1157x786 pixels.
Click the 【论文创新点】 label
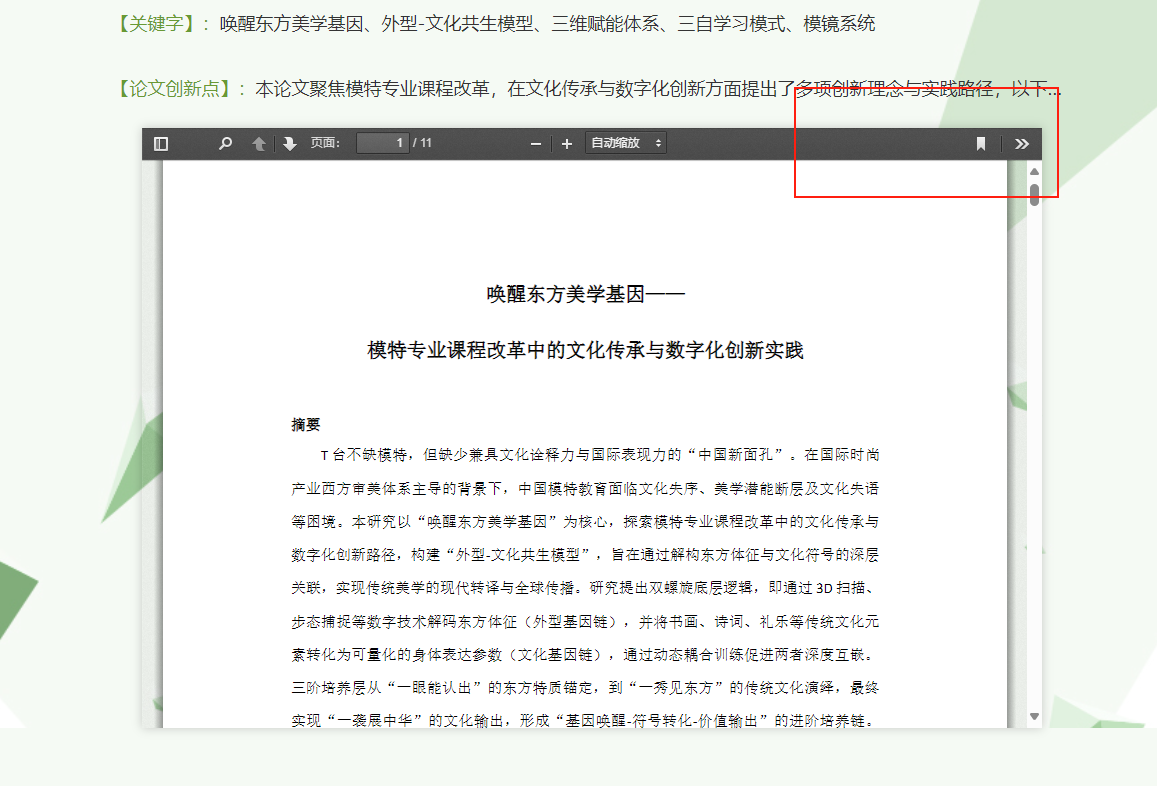click(175, 89)
